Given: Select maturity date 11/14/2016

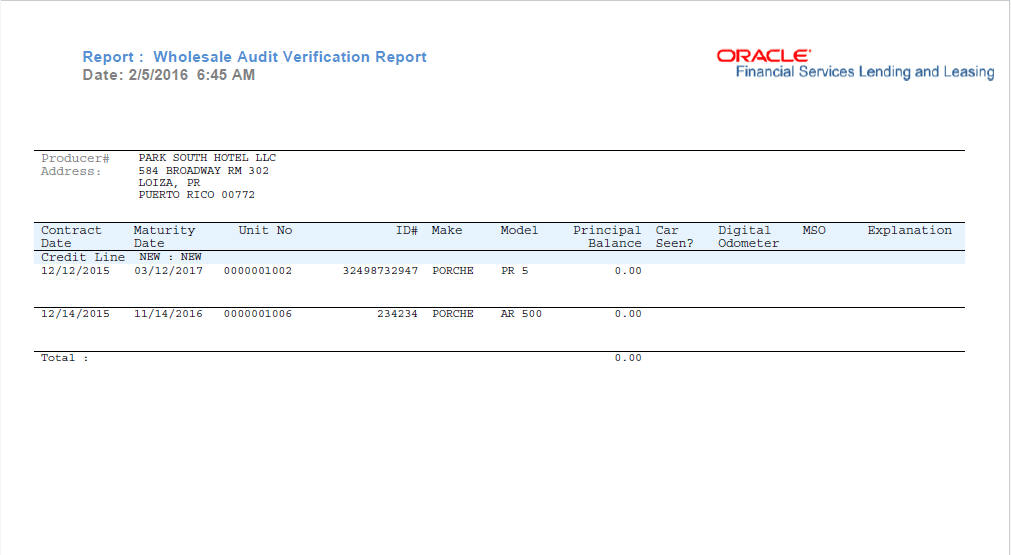Looking at the screenshot, I should 168,314.
